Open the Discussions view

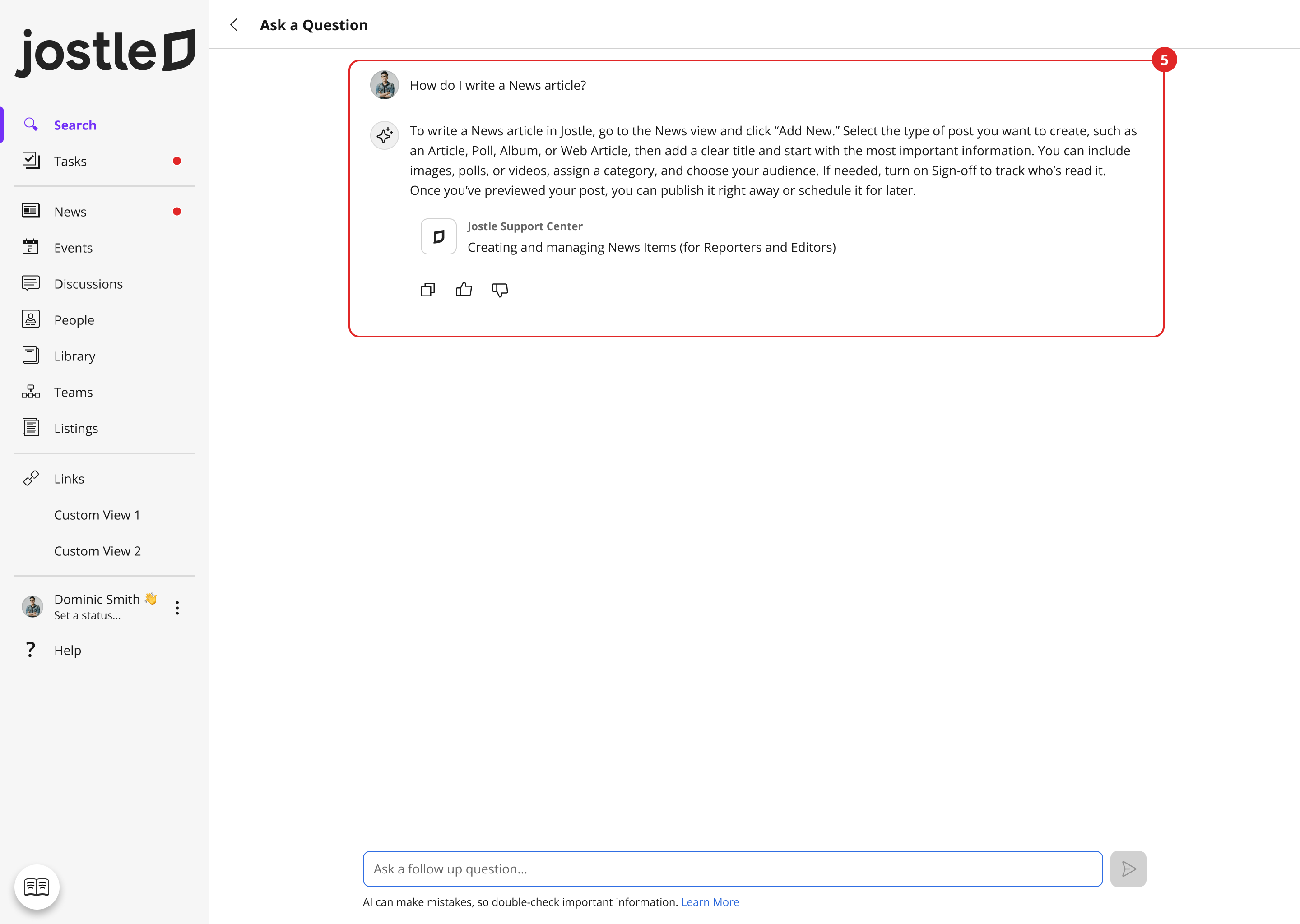tap(88, 283)
